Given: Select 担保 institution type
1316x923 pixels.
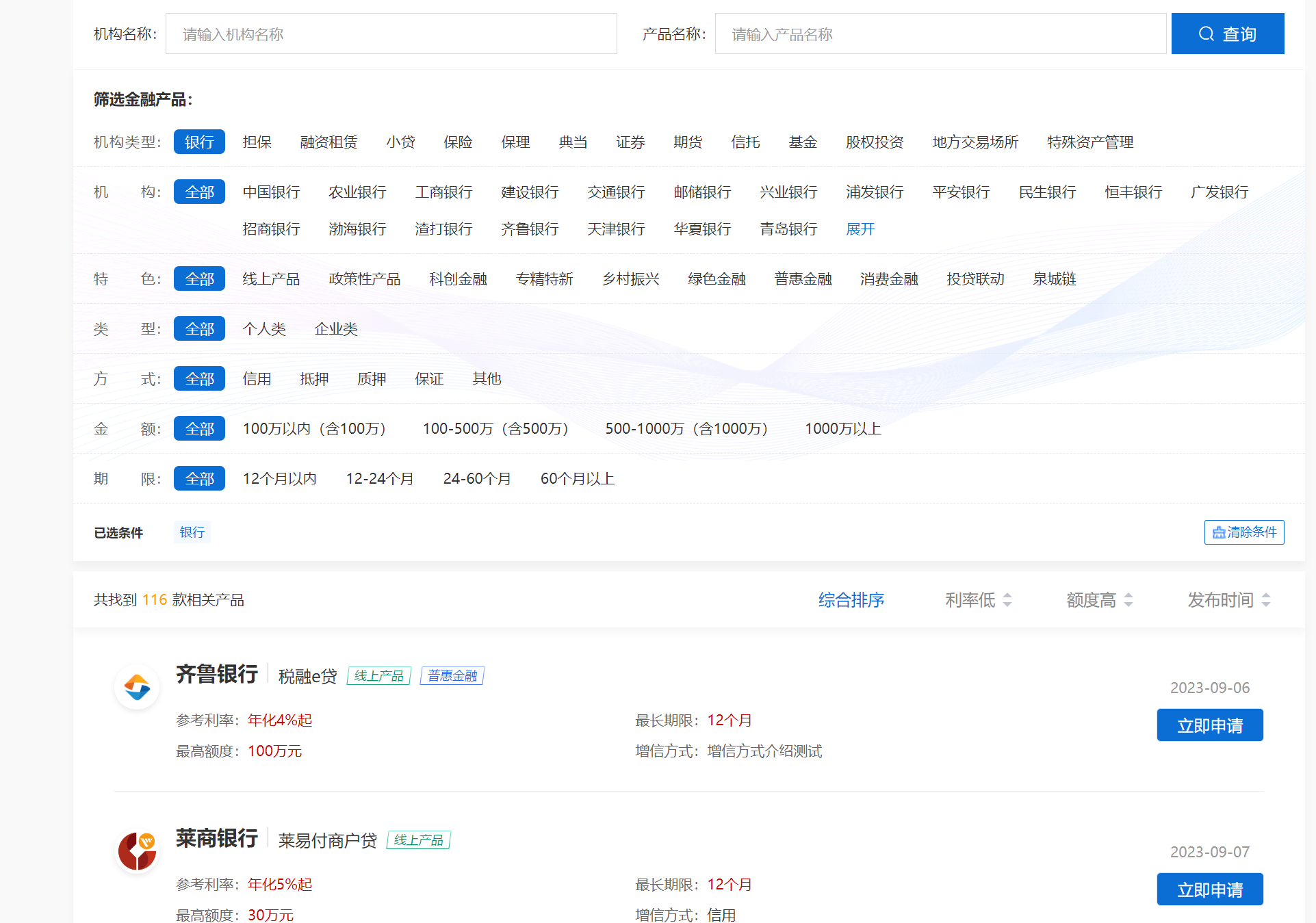Looking at the screenshot, I should tap(257, 142).
